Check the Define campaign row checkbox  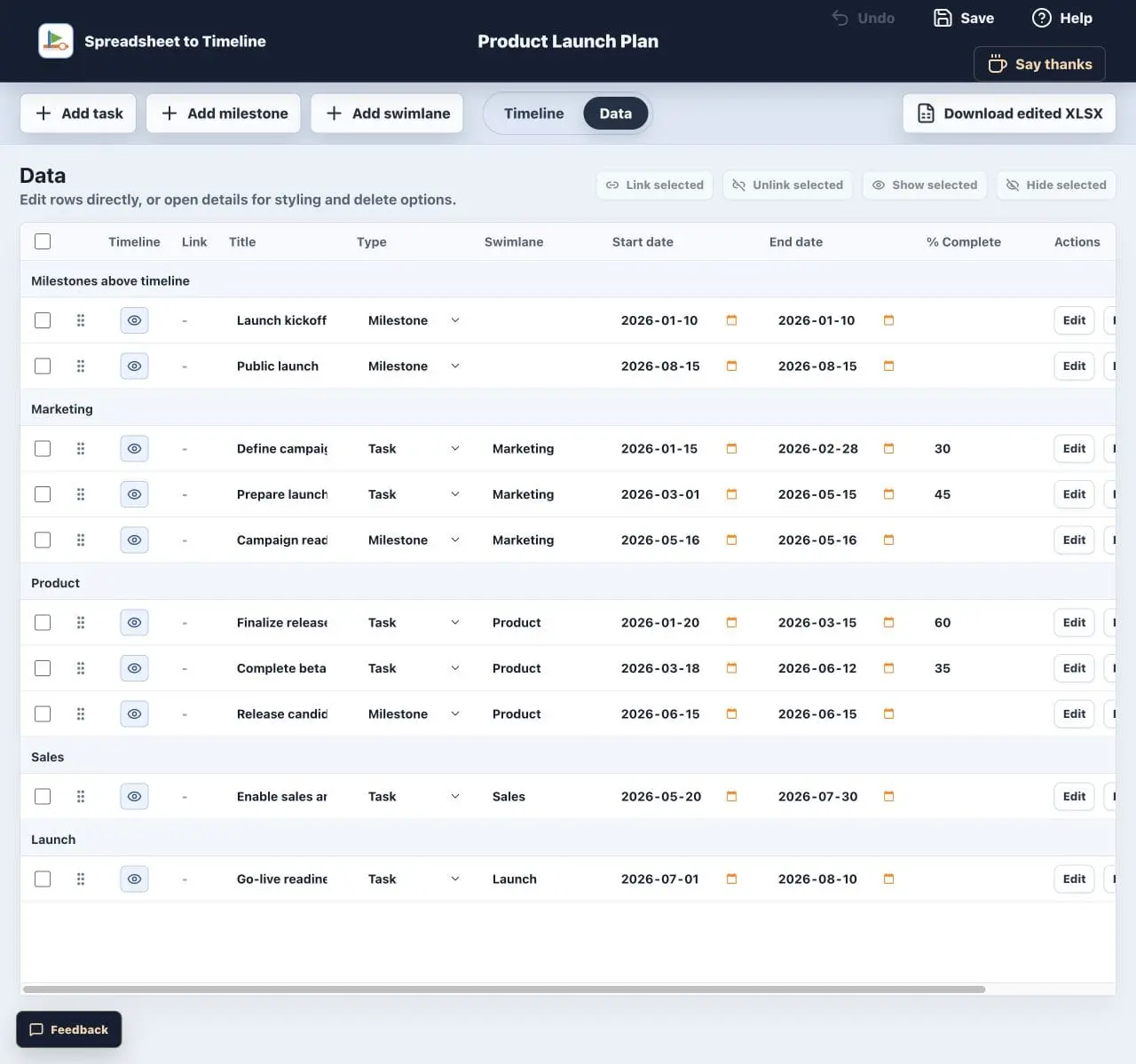[43, 448]
